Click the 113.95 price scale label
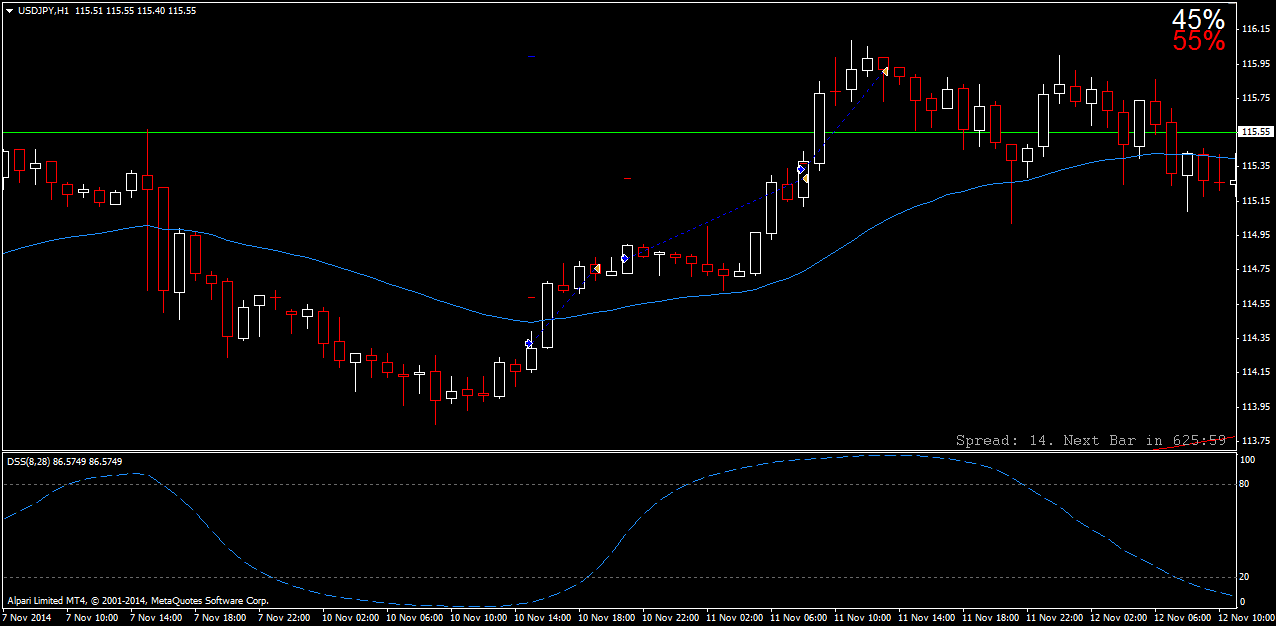 pyautogui.click(x=1256, y=407)
